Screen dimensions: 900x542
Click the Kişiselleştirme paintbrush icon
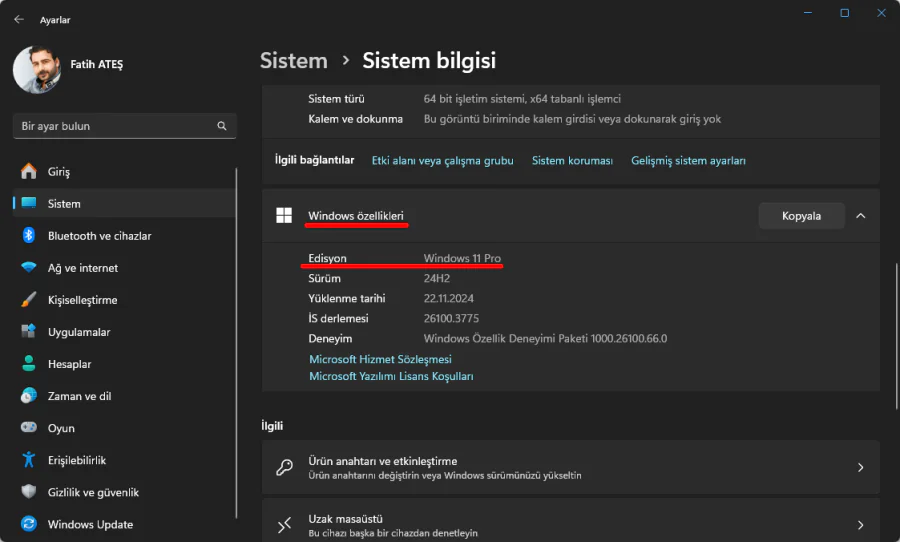click(29, 300)
